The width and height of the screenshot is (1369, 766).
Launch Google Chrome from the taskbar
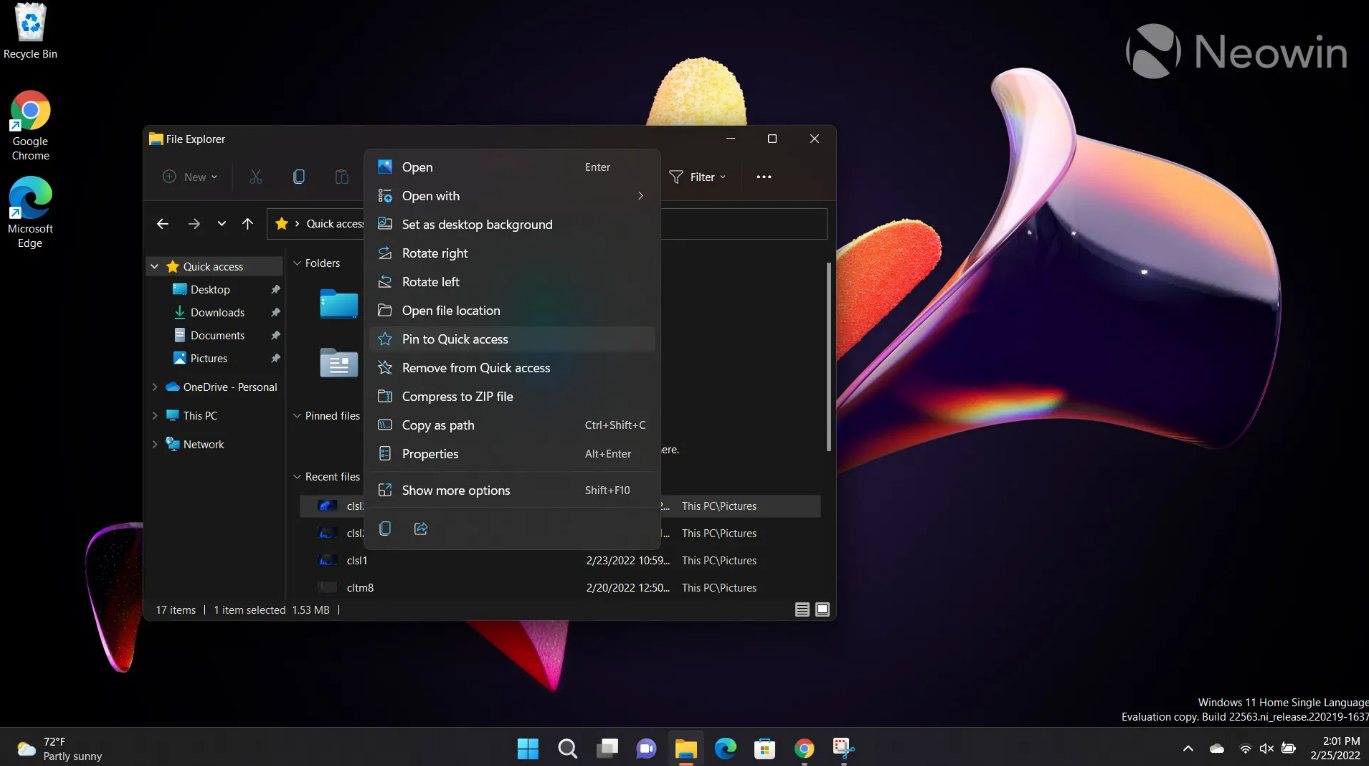pyautogui.click(x=803, y=747)
